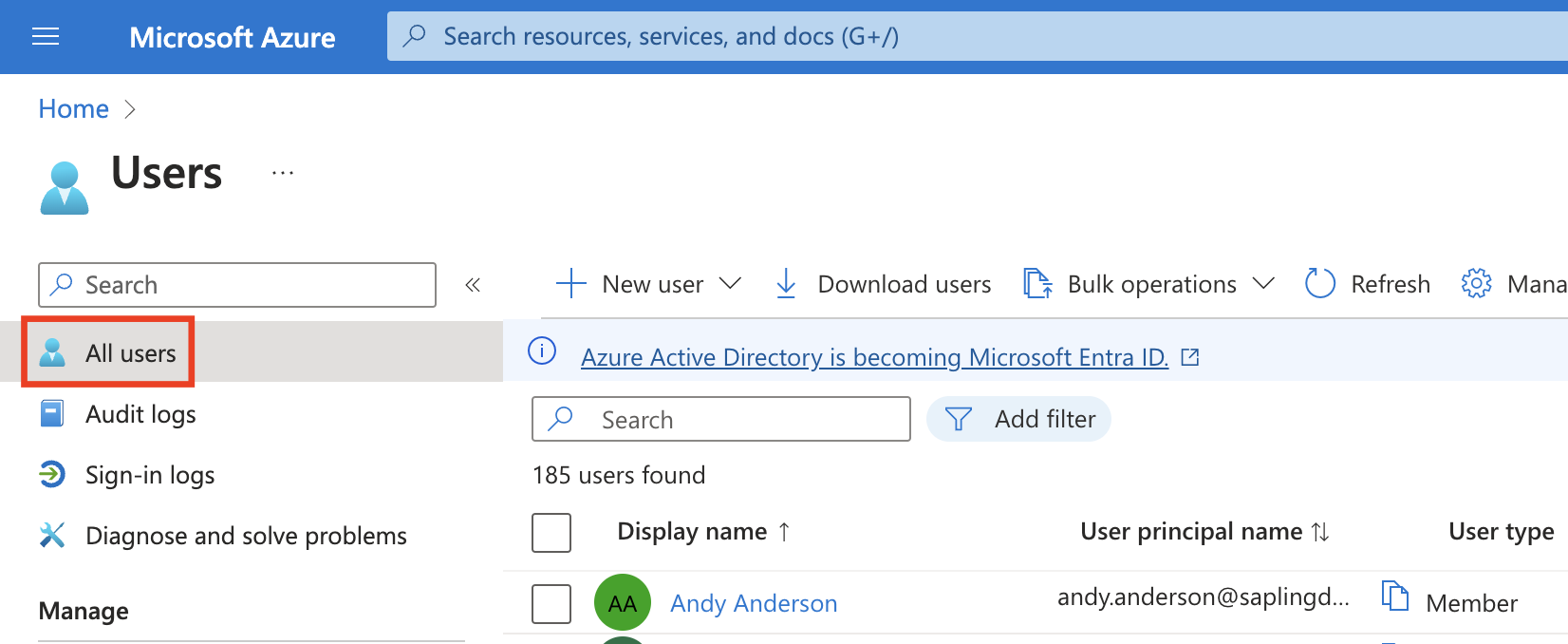Viewport: 1568px width, 644px height.
Task: Click the Users page ellipsis menu
Action: tap(283, 174)
